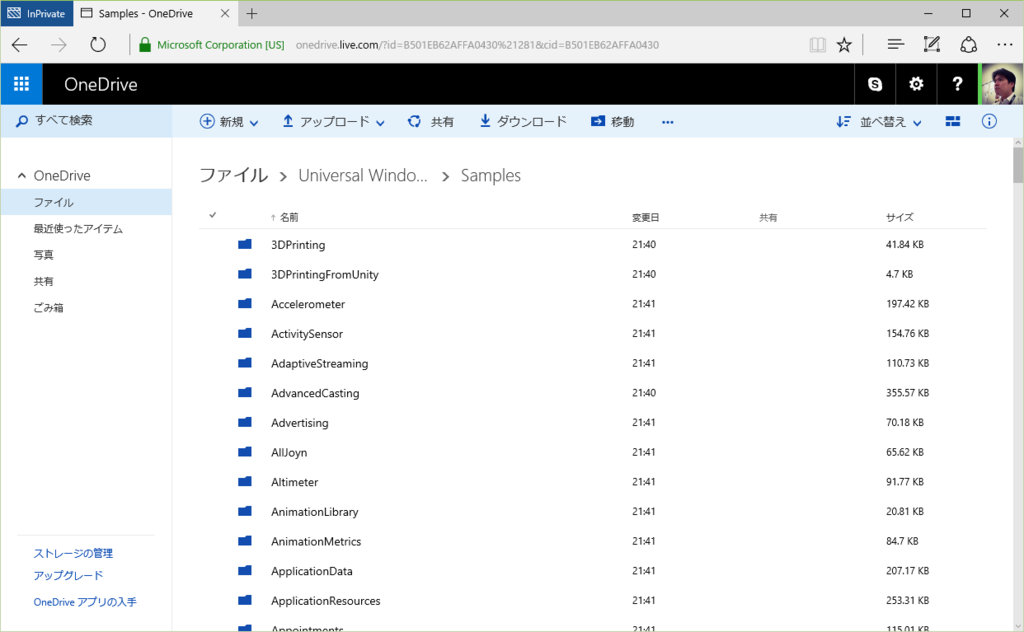
Task: Open more commands ellipsis in toolbar
Action: (667, 122)
